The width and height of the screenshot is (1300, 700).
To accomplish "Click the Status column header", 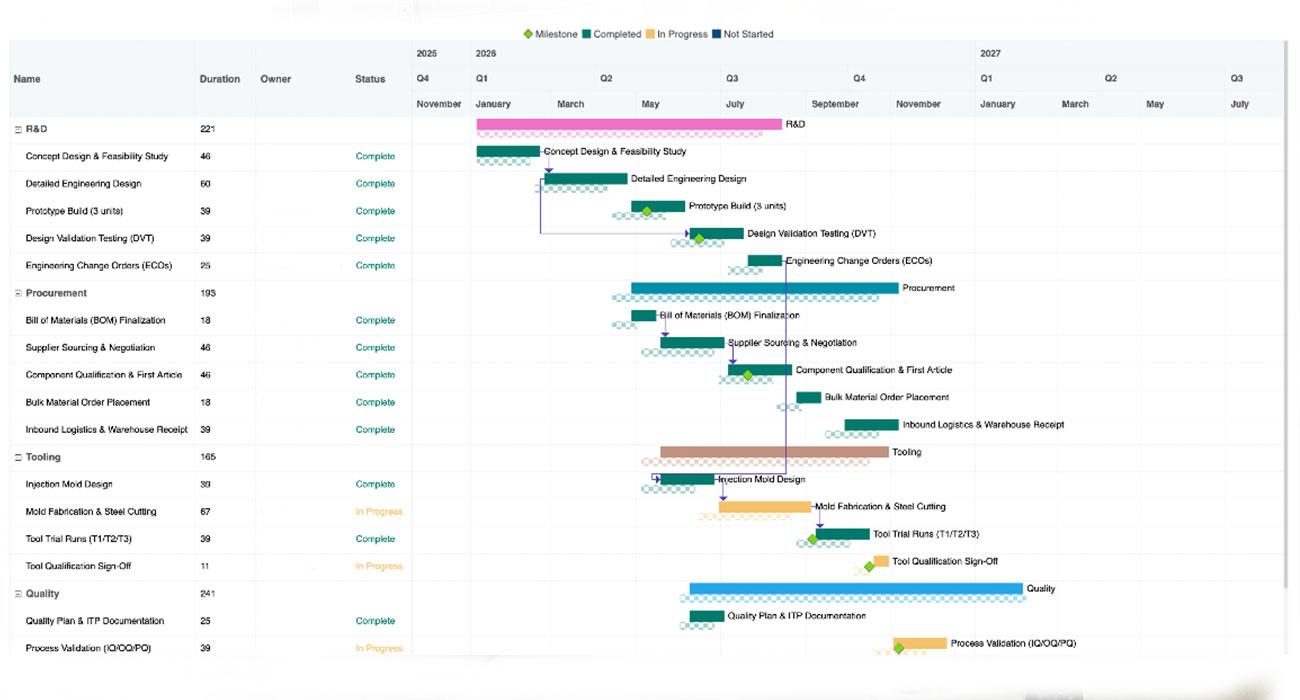I will pyautogui.click(x=370, y=79).
